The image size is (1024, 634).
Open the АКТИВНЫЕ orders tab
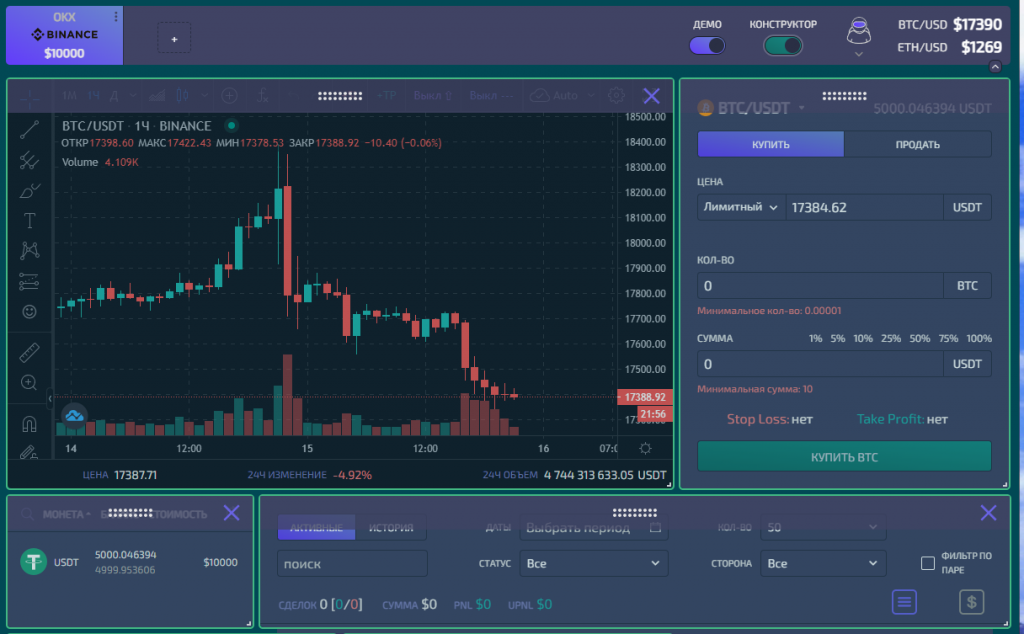coord(316,528)
